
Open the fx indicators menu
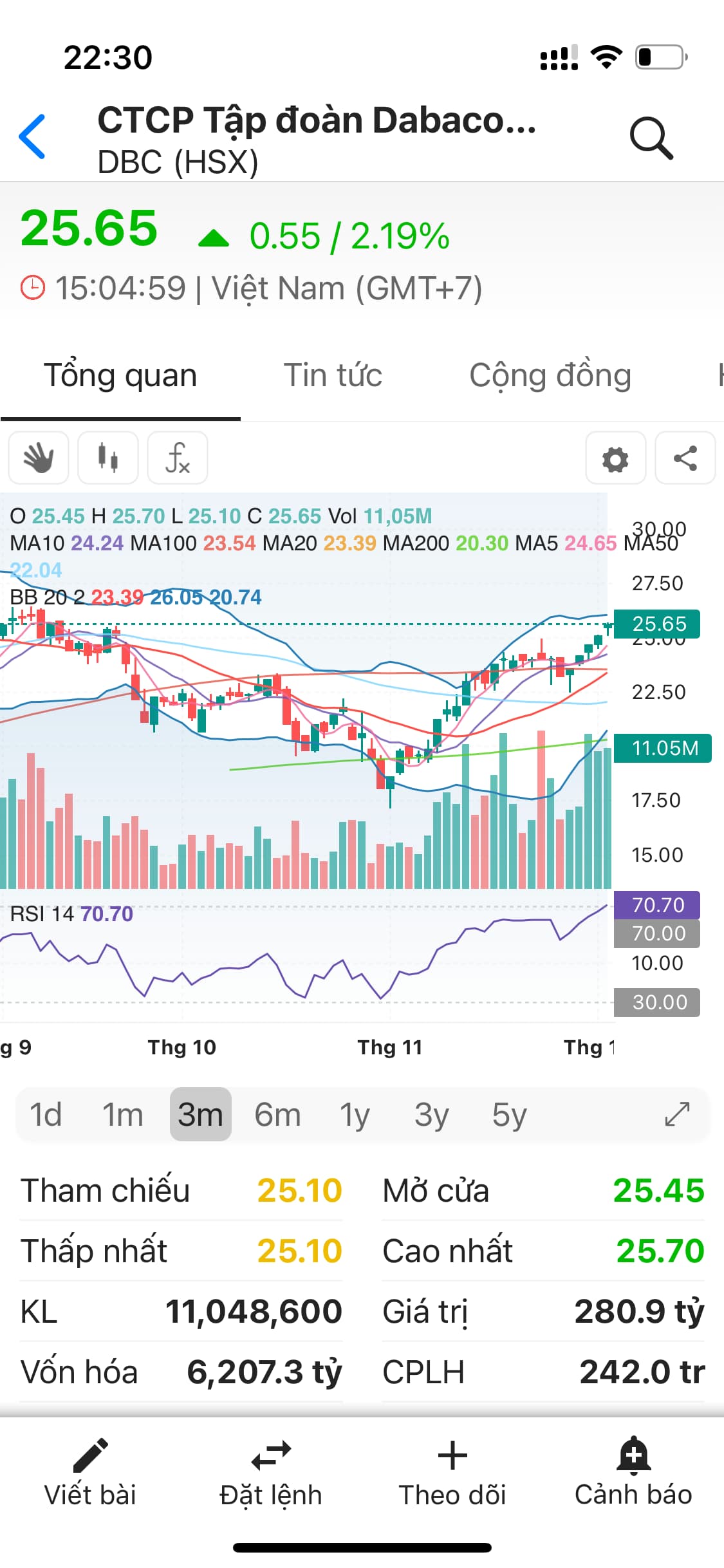[x=178, y=458]
